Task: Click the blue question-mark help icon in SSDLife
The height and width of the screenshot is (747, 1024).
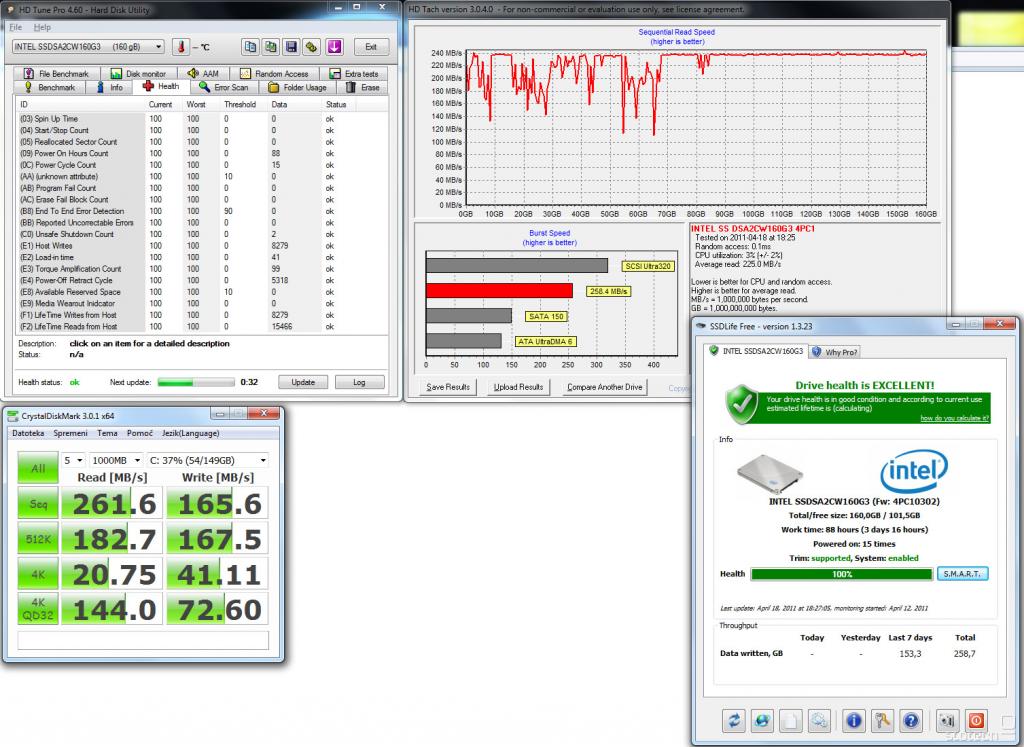Action: point(911,720)
